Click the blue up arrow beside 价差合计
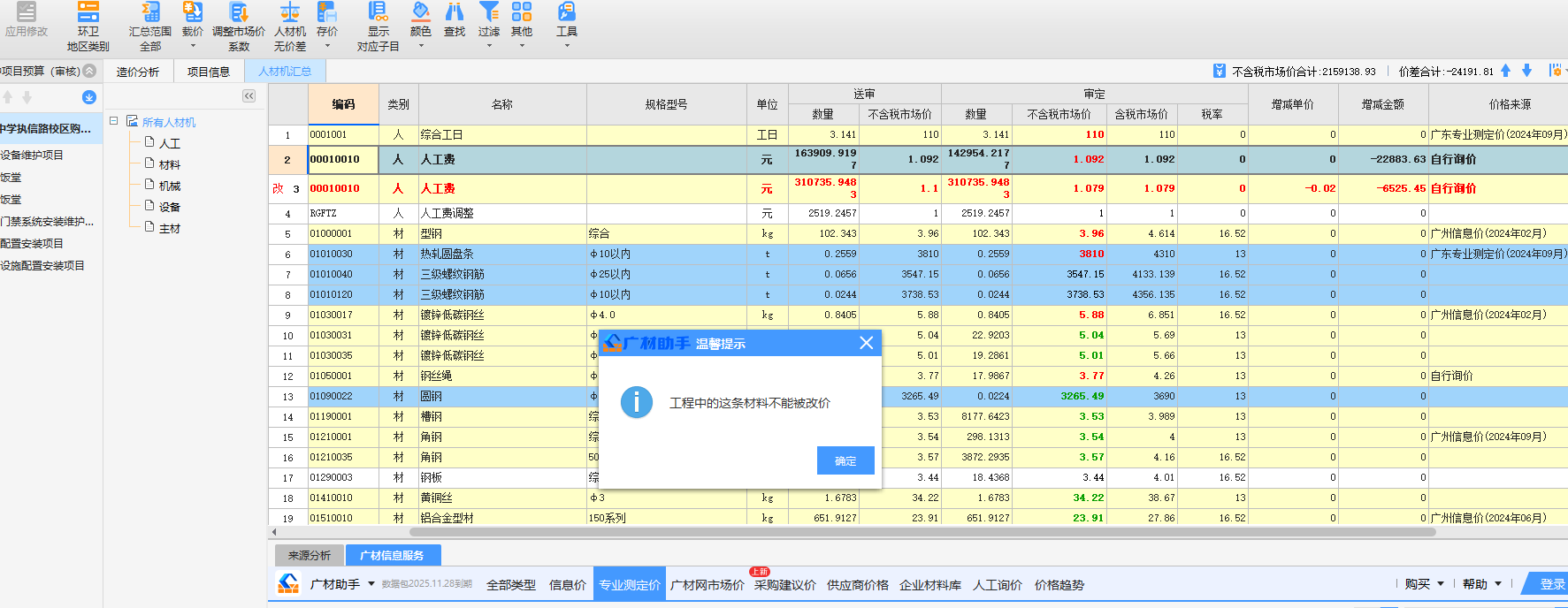Viewport: 1568px width, 608px height. coord(1506,71)
